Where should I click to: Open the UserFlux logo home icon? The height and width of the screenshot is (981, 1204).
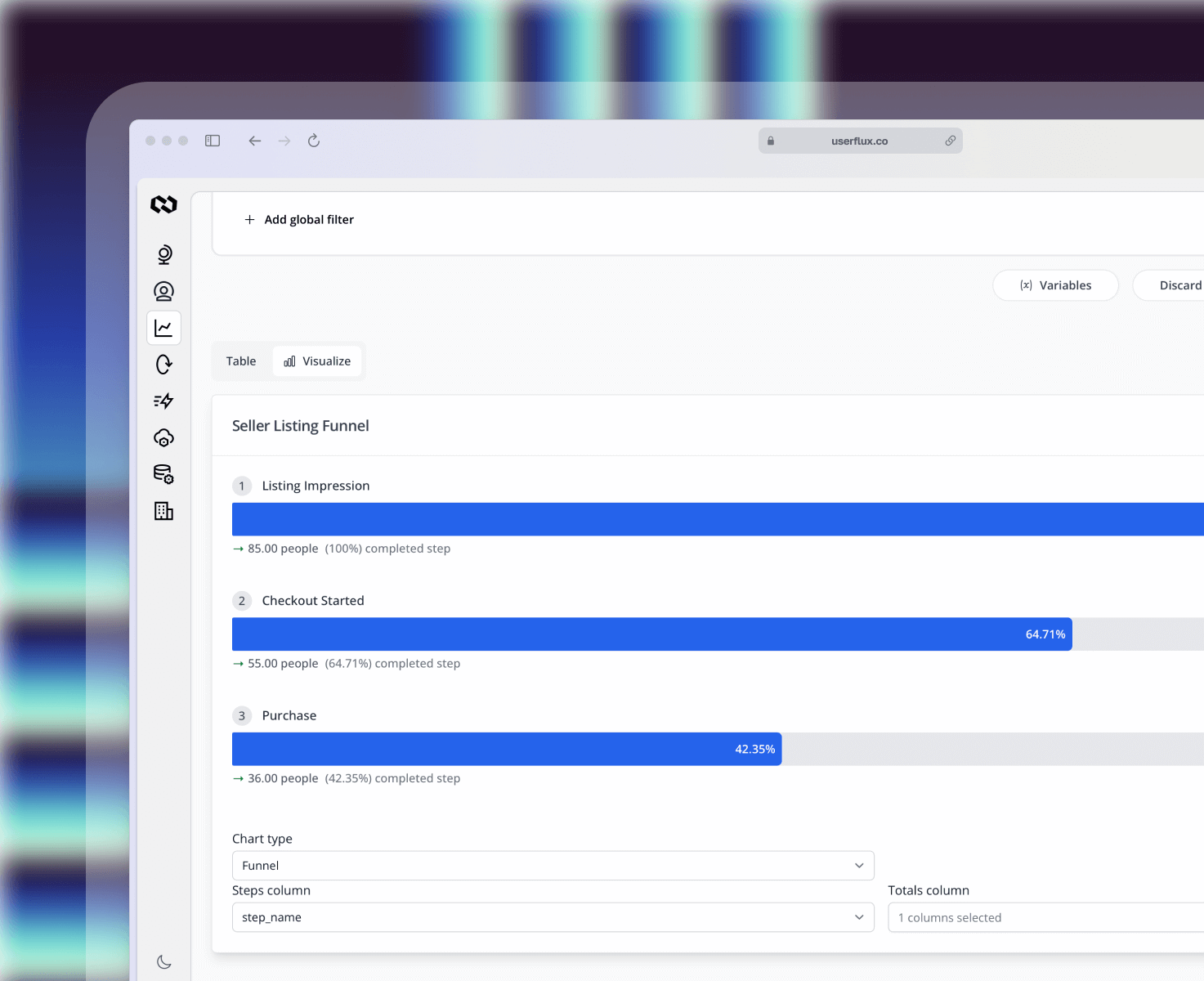pos(163,205)
